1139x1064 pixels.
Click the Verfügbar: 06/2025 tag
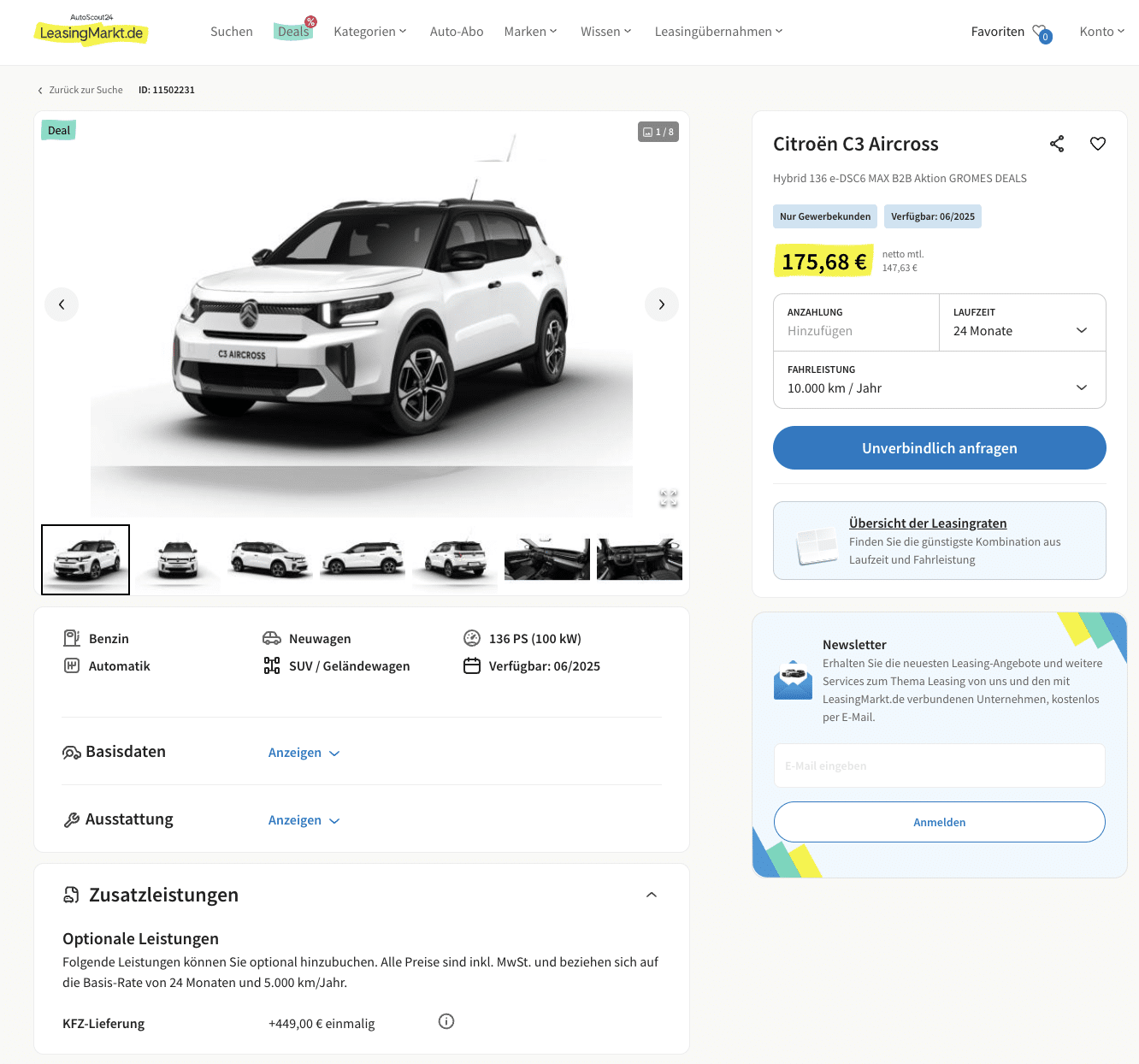(933, 216)
